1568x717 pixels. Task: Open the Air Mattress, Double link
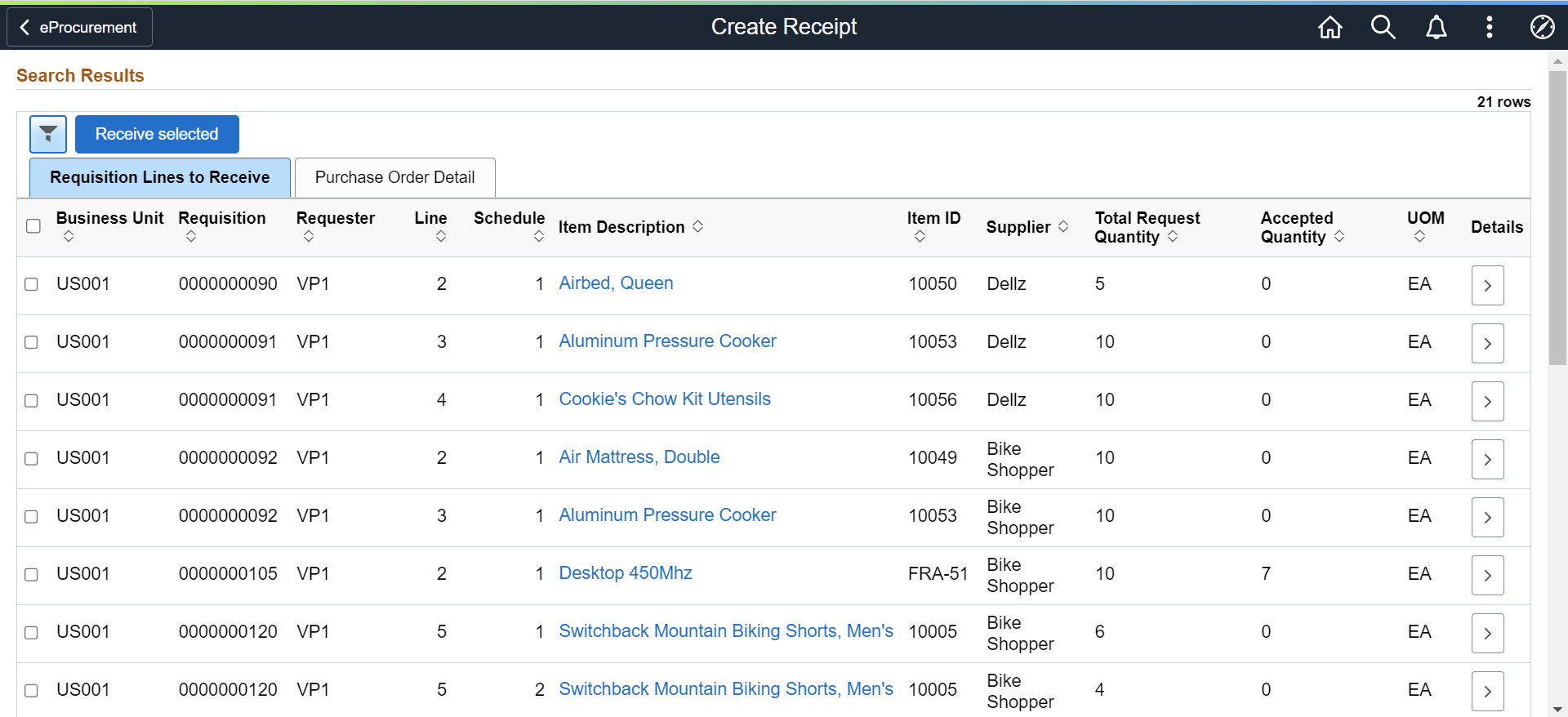click(639, 457)
